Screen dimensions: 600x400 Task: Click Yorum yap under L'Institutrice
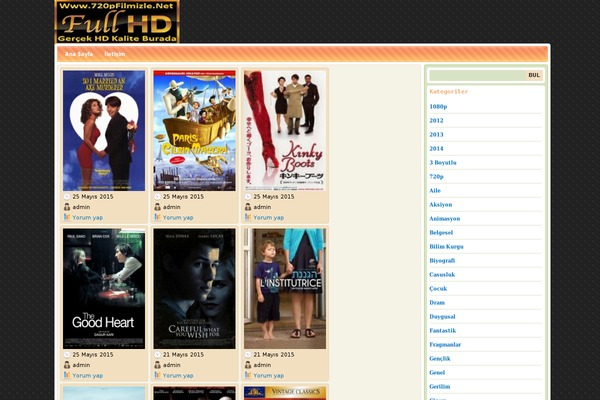pyautogui.click(x=269, y=376)
